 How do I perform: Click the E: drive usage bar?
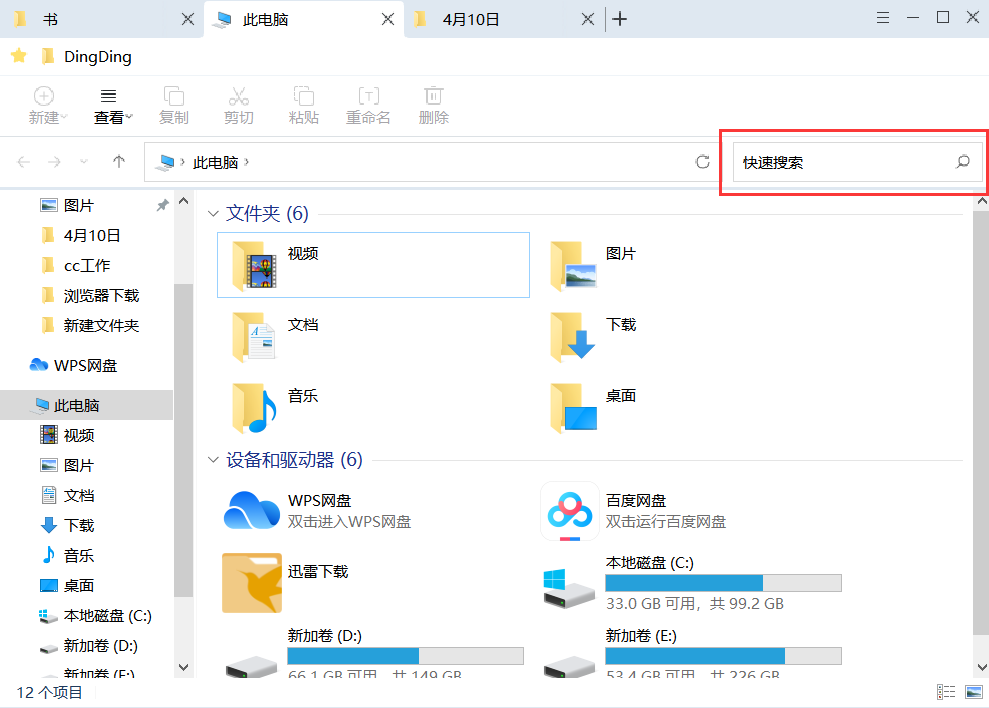pyautogui.click(x=723, y=656)
